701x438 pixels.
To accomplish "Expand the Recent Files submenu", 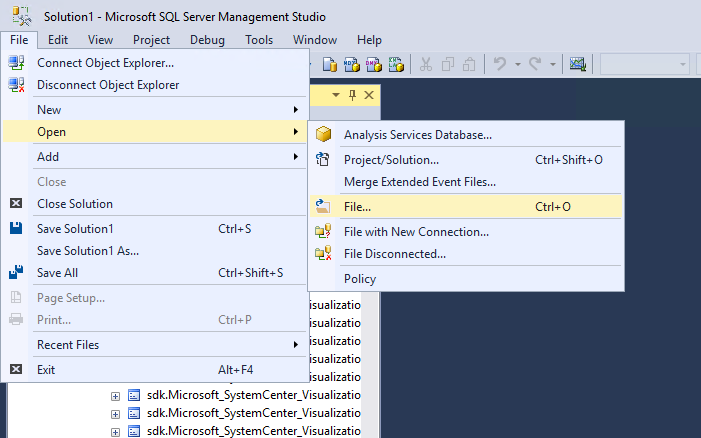I will 295,345.
